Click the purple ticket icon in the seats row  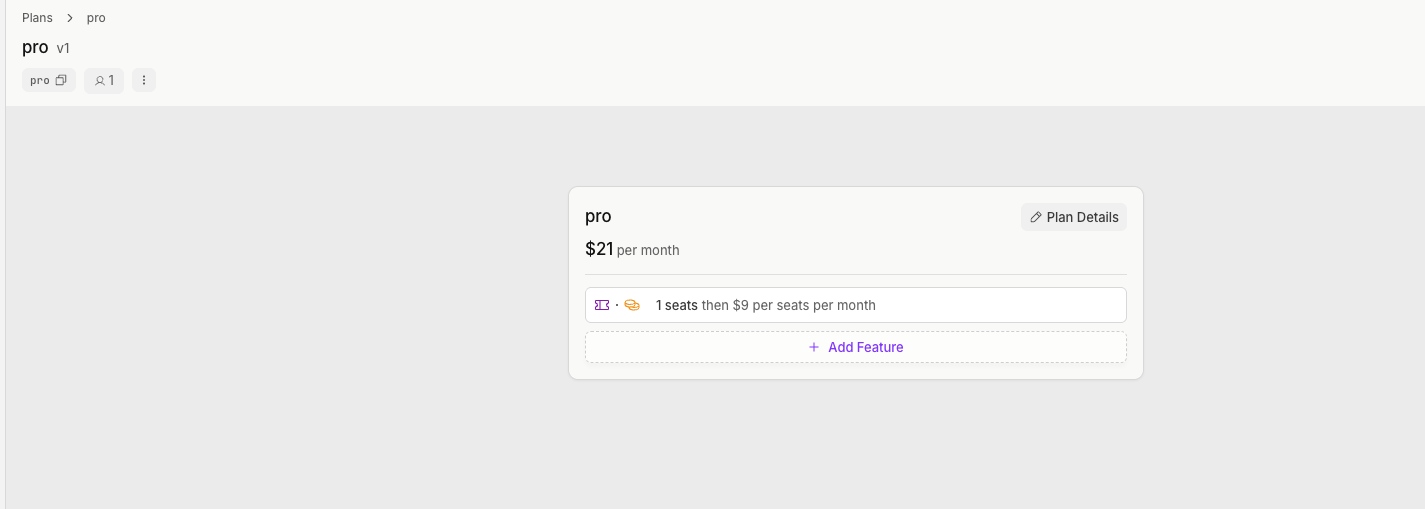[602, 305]
